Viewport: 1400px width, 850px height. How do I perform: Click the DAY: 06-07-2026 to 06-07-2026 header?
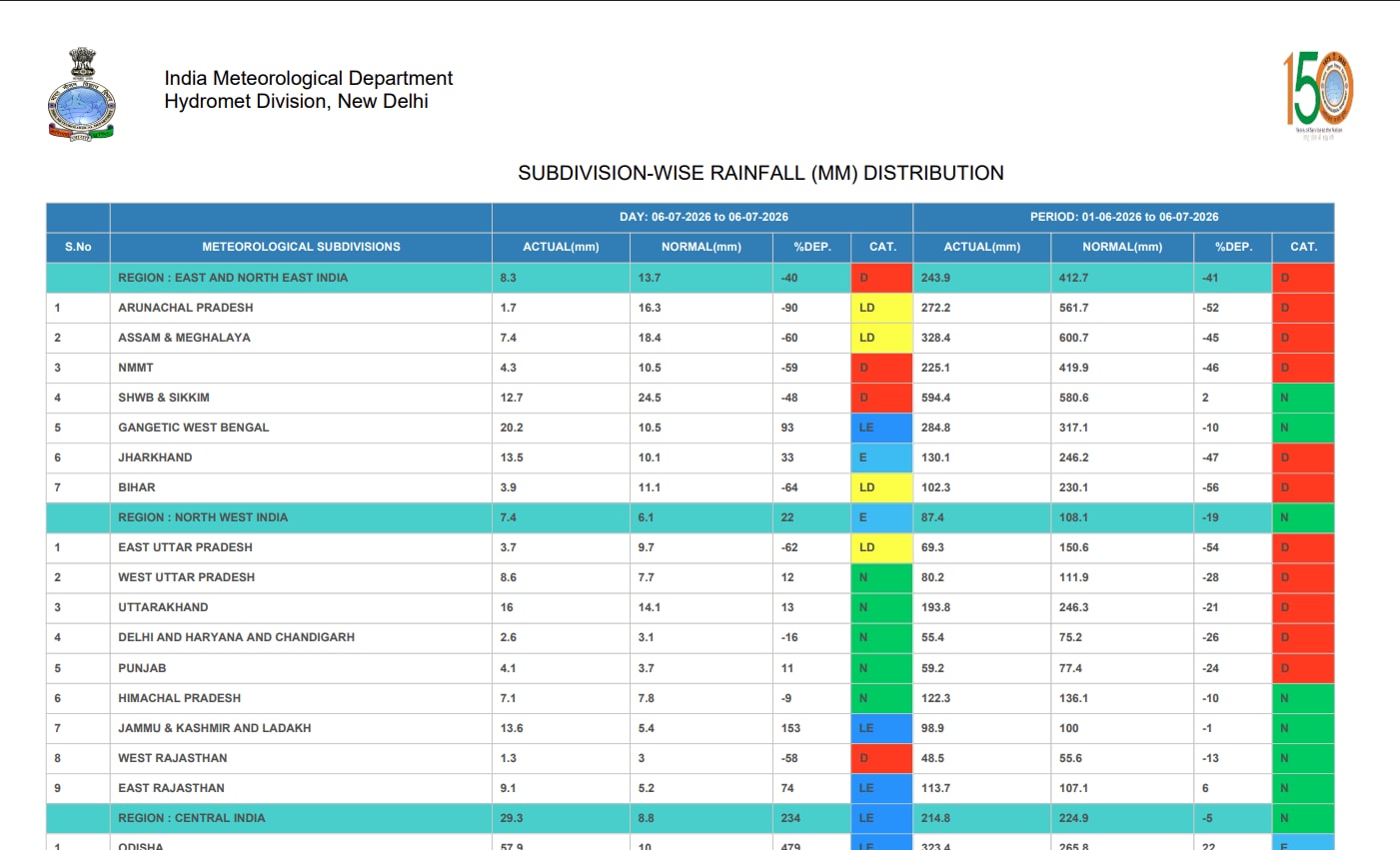702,217
